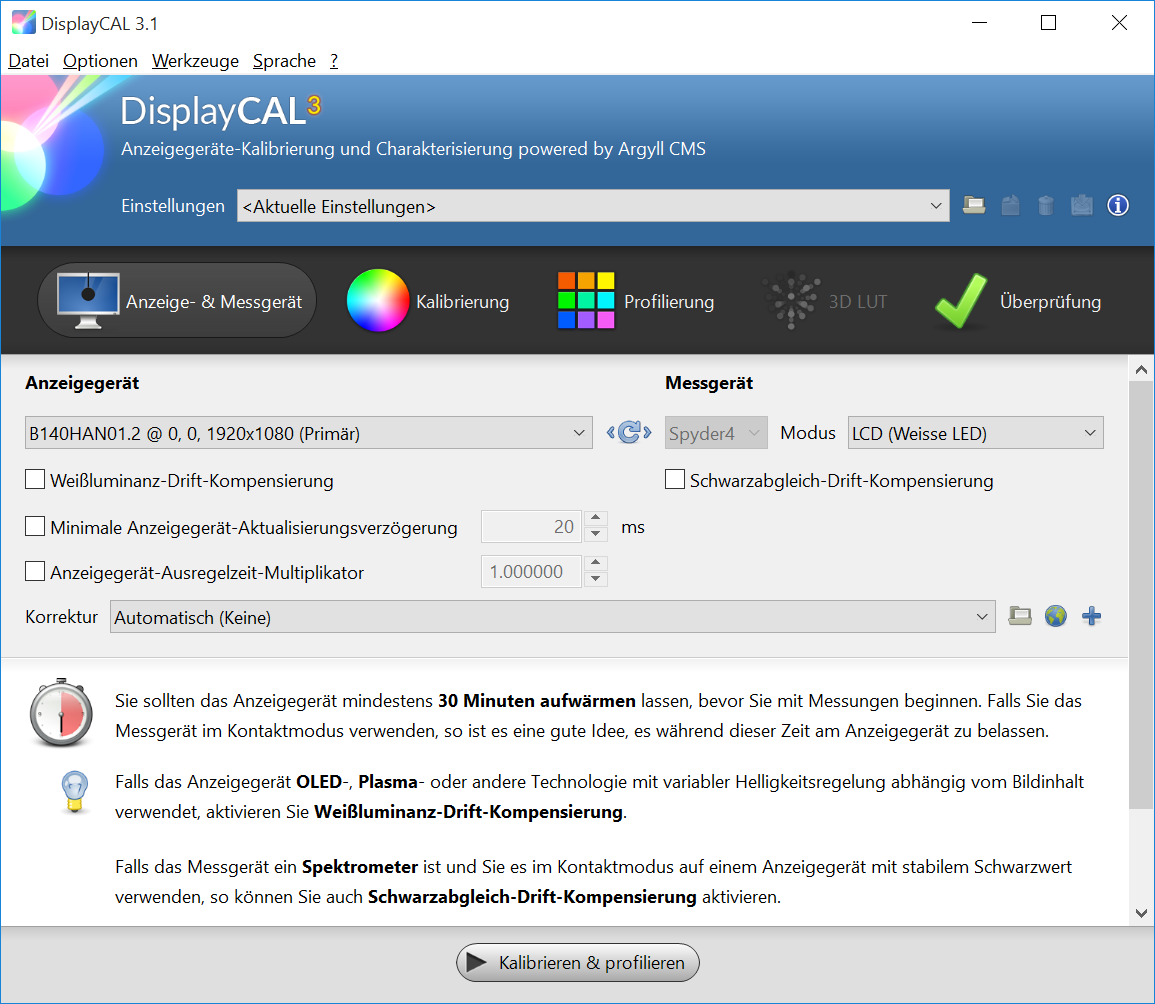Minimize the DisplayCAL window
The image size is (1155, 1004).
click(979, 23)
